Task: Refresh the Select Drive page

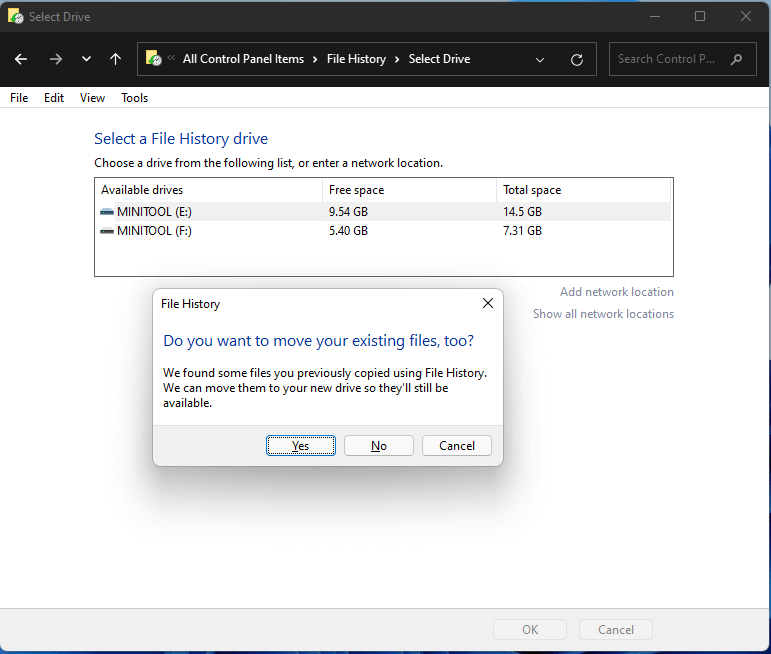Action: (x=577, y=59)
